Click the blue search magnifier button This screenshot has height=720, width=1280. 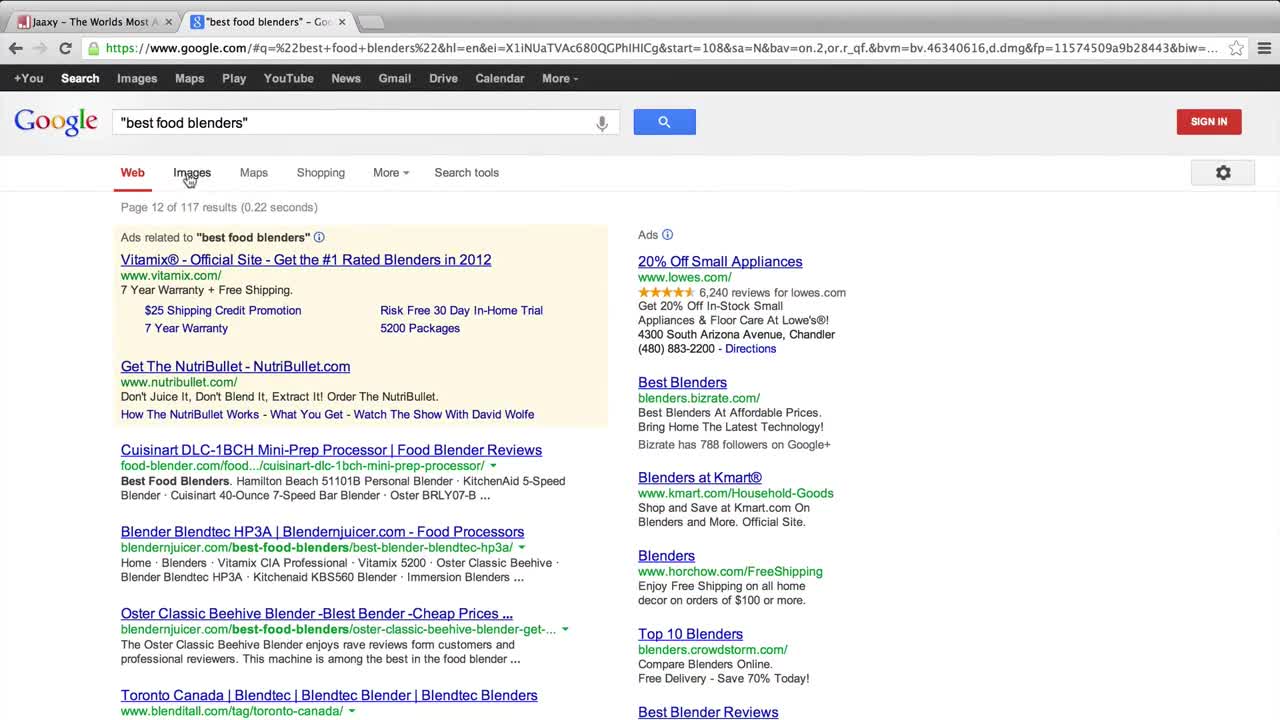click(x=664, y=122)
